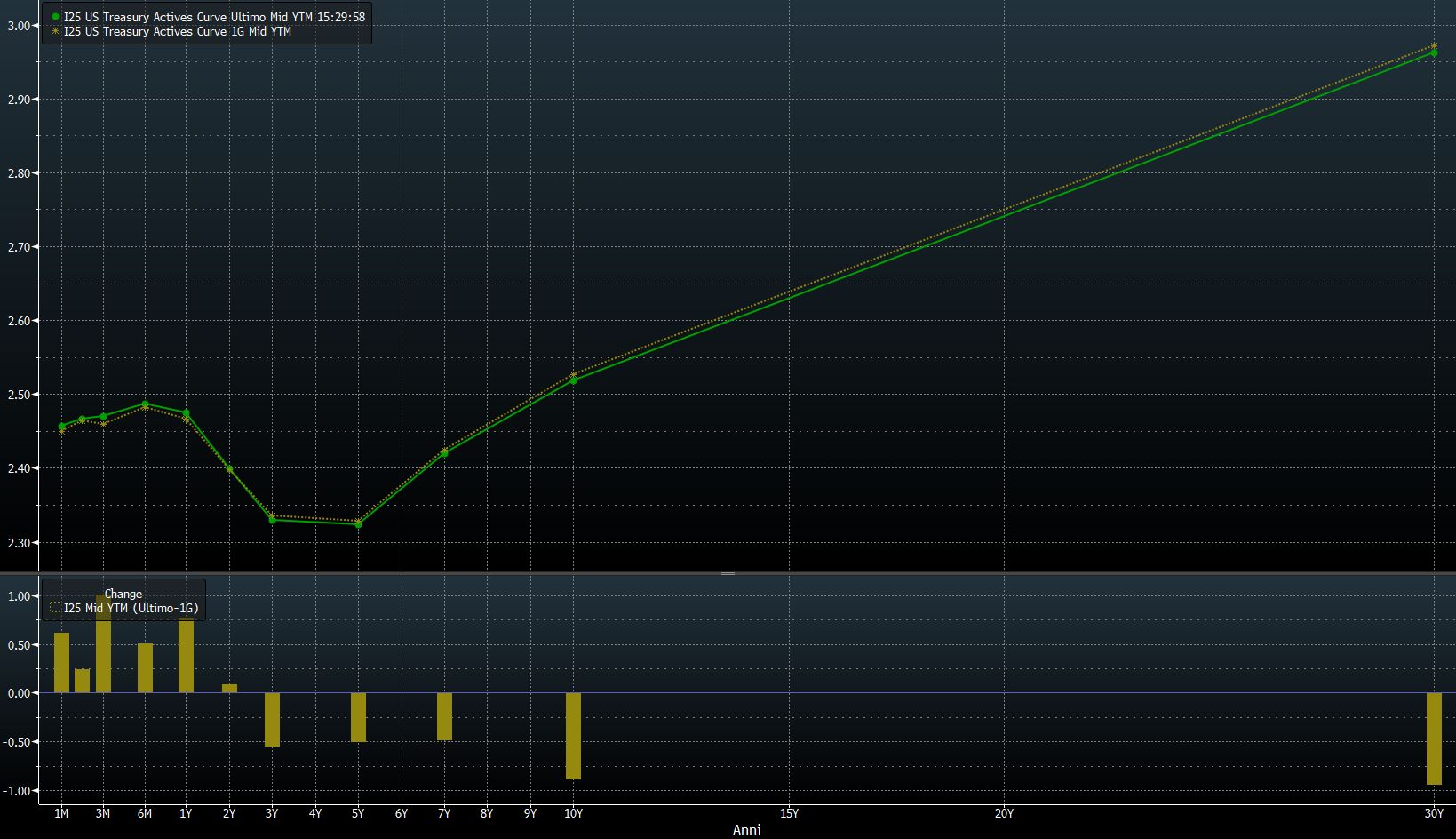Click the '10Y' x-axis label
The width and height of the screenshot is (1456, 839).
click(573, 813)
